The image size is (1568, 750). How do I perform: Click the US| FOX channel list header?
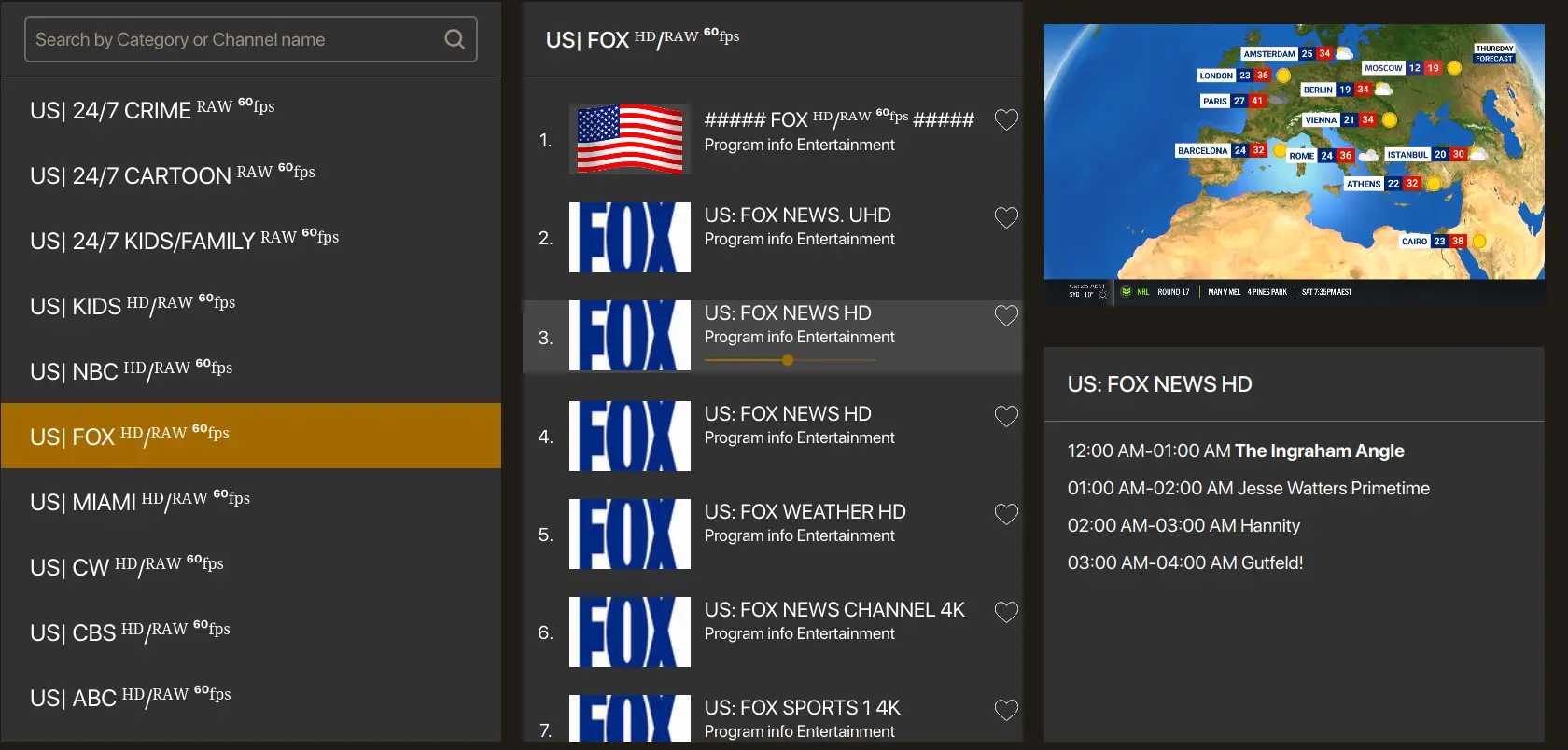tap(642, 38)
